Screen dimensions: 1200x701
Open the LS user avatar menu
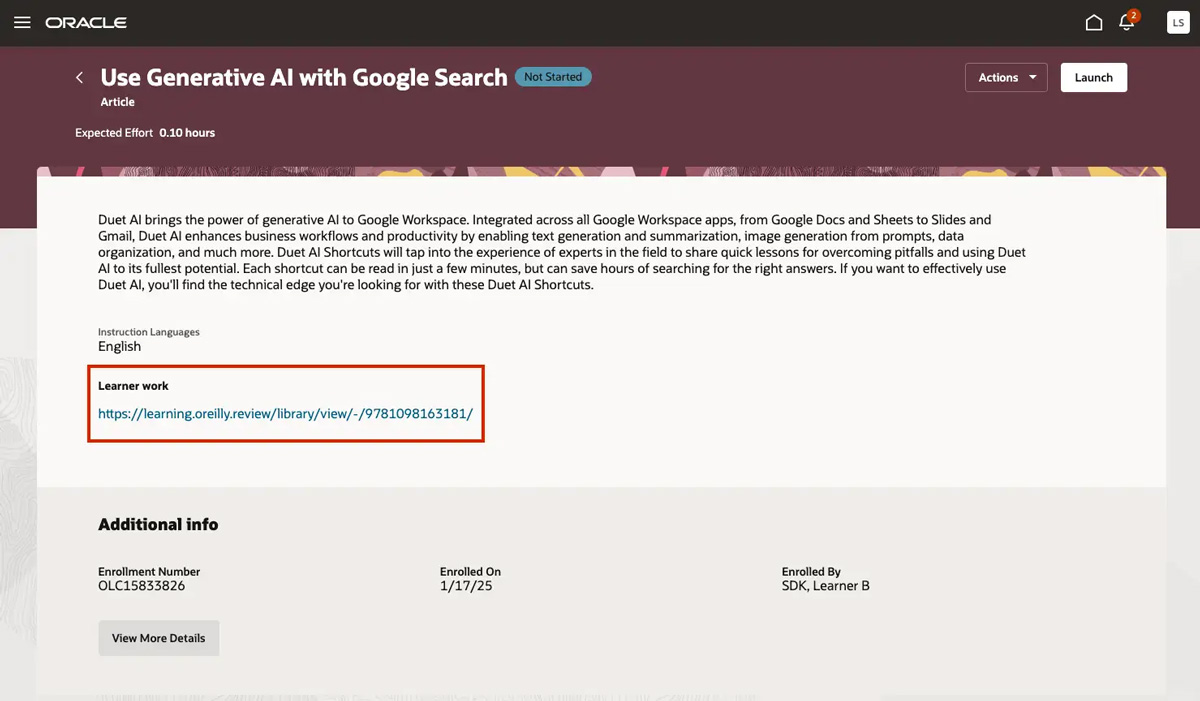click(1178, 23)
